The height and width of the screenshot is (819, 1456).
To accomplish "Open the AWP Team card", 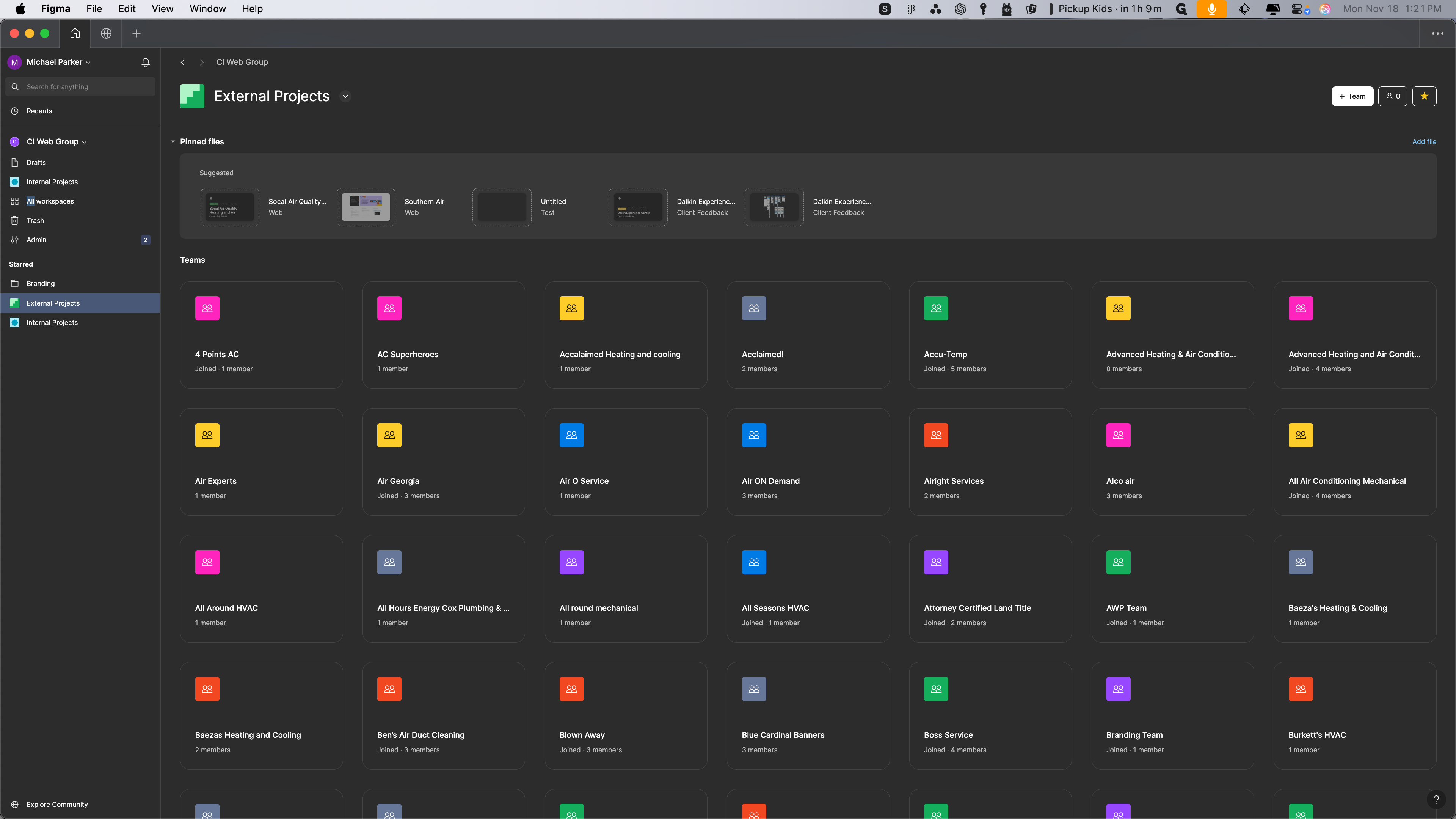I will (1173, 589).
